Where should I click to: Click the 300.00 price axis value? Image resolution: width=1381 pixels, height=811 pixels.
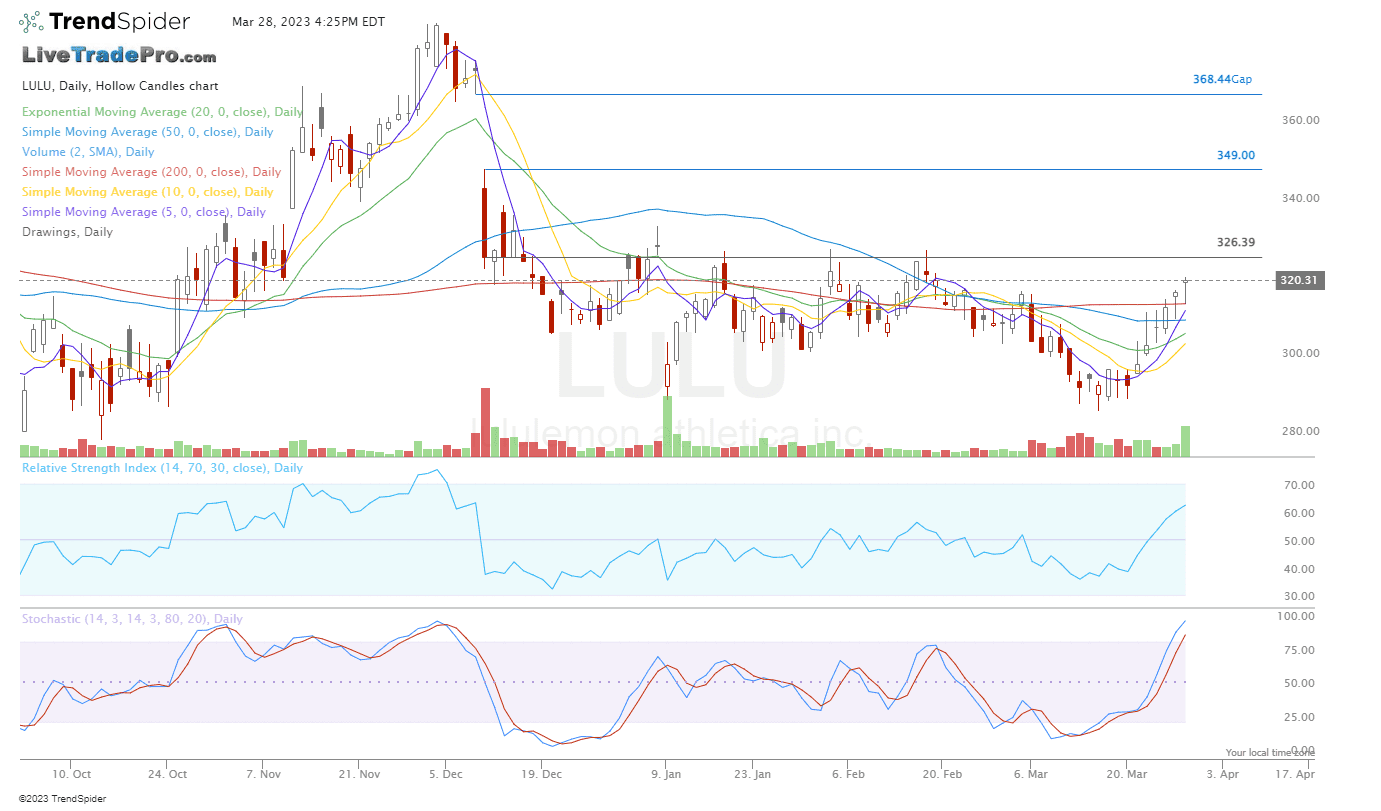point(1300,353)
